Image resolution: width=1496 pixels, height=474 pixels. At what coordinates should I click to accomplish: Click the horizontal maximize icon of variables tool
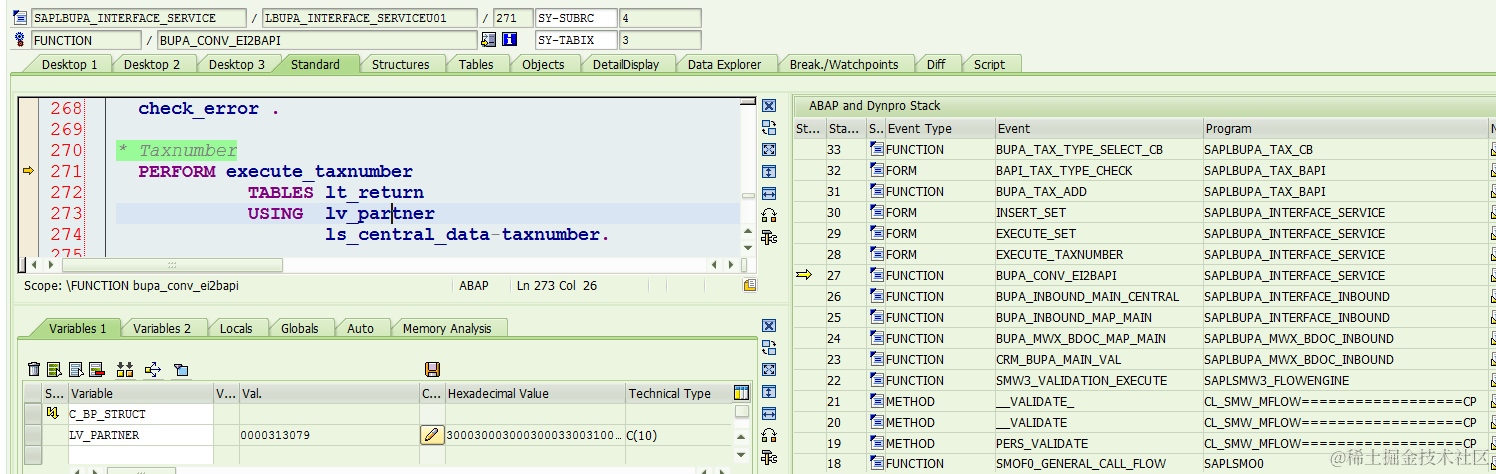[x=769, y=414]
